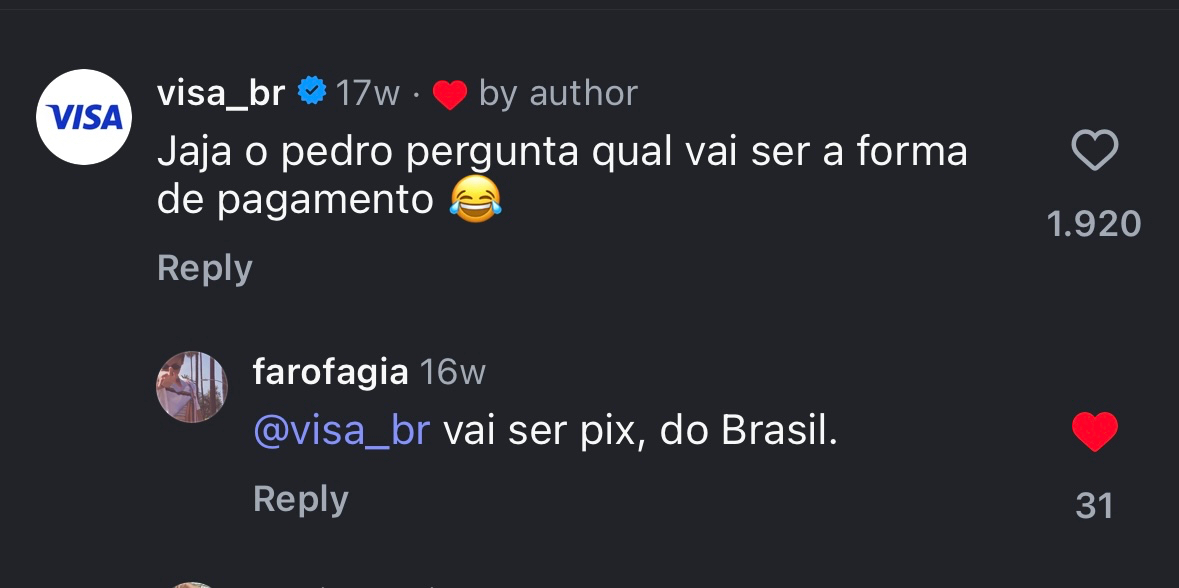Screen dimensions: 1179x588
Task: Tap the cut-off avatar of the next comment
Action: pyautogui.click(x=192, y=583)
